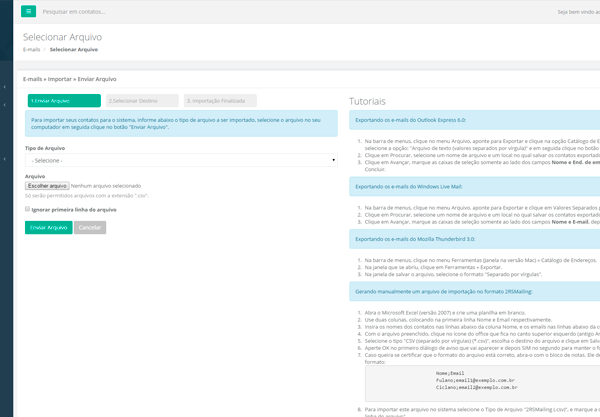Click the 'Nenhum arquivo selecionado' text
The width and height of the screenshot is (600, 417).
(x=106, y=186)
